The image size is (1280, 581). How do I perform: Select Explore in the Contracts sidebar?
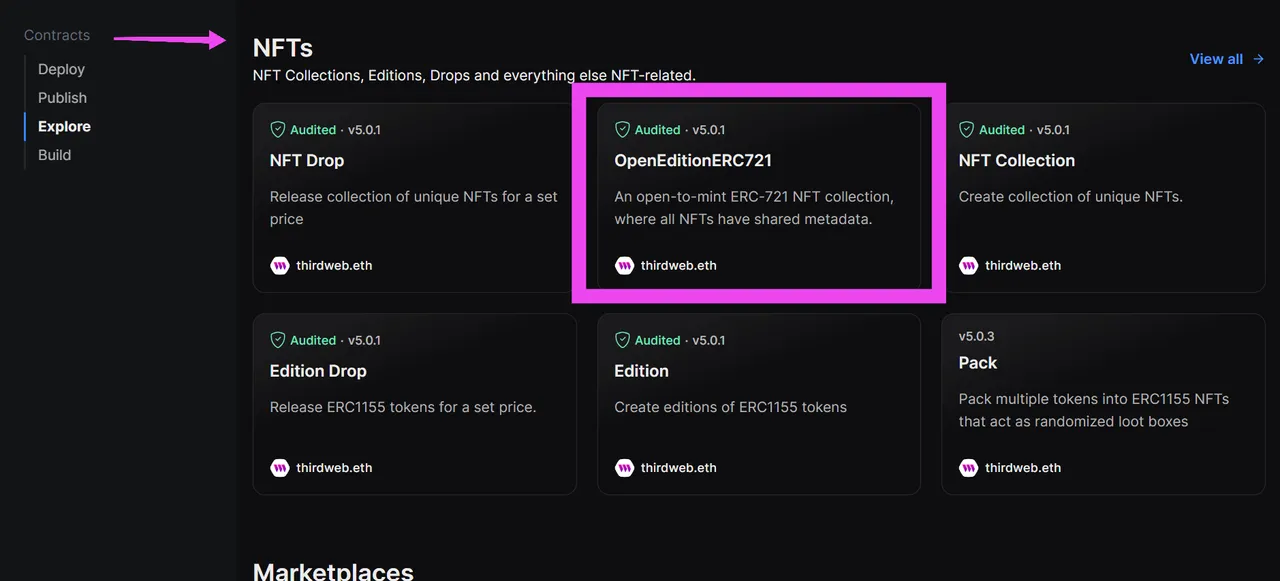tap(64, 126)
